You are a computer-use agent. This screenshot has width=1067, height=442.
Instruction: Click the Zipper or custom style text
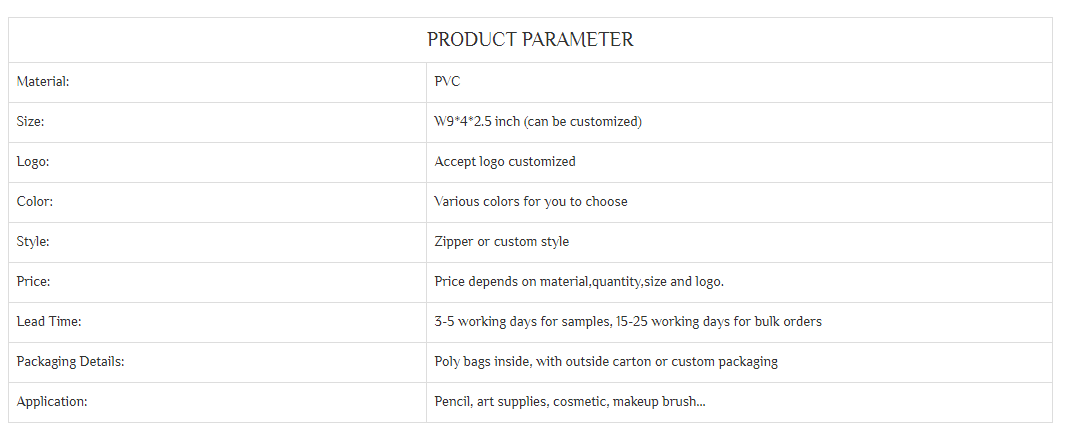pyautogui.click(x=501, y=242)
